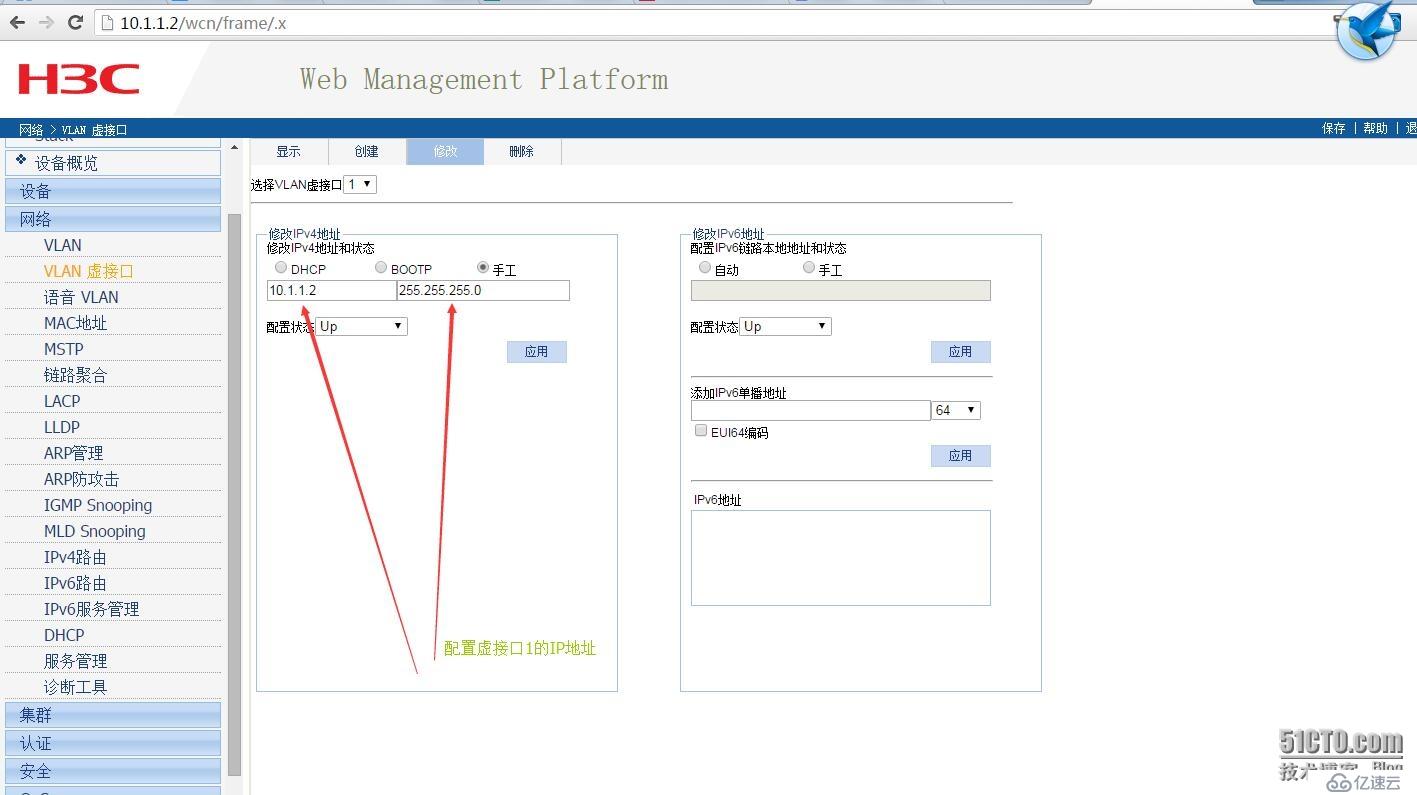Open MAC地址 in the sidebar
The width and height of the screenshot is (1417, 795).
coord(75,323)
